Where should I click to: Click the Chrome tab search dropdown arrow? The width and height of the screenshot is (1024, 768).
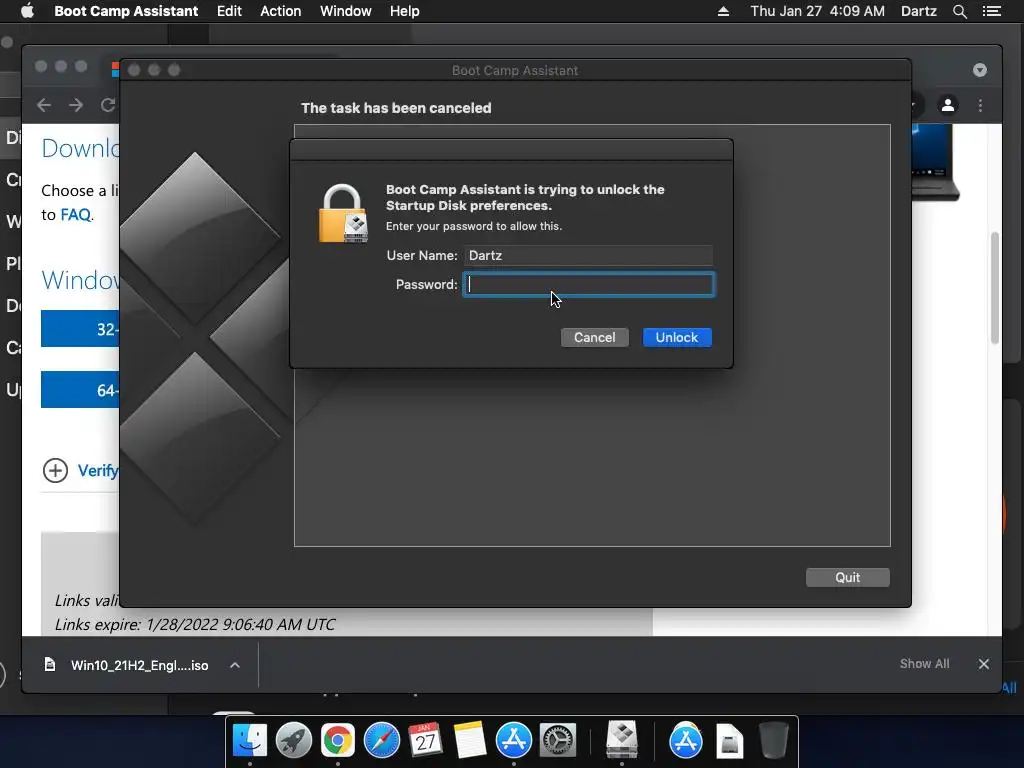pos(980,70)
